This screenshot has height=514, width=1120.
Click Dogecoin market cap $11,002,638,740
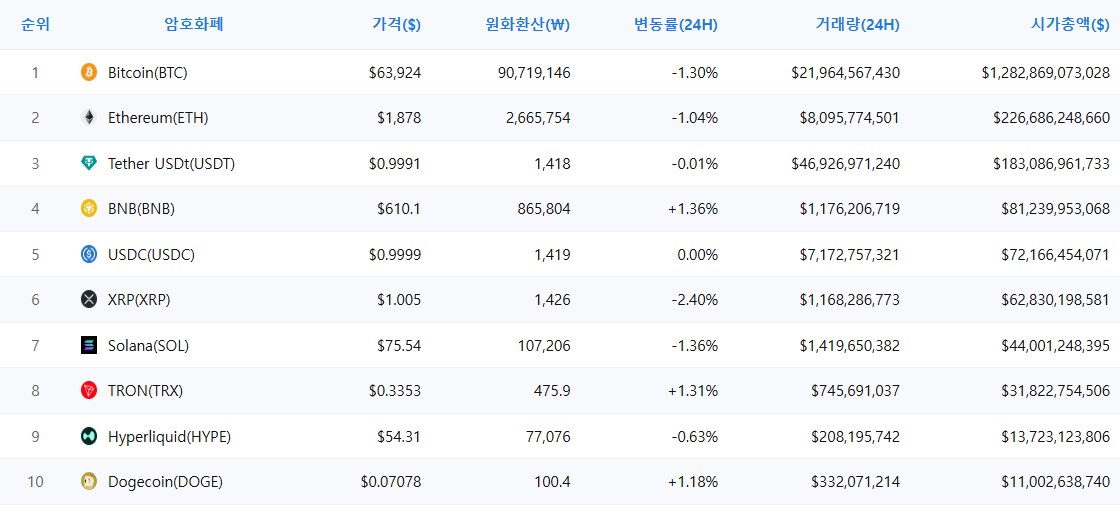click(1056, 482)
